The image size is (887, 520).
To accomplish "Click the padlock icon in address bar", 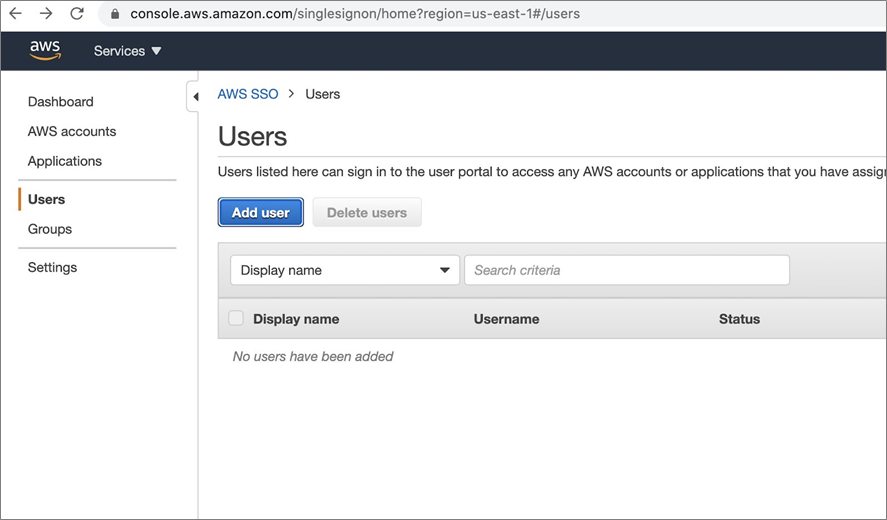I will click(115, 14).
